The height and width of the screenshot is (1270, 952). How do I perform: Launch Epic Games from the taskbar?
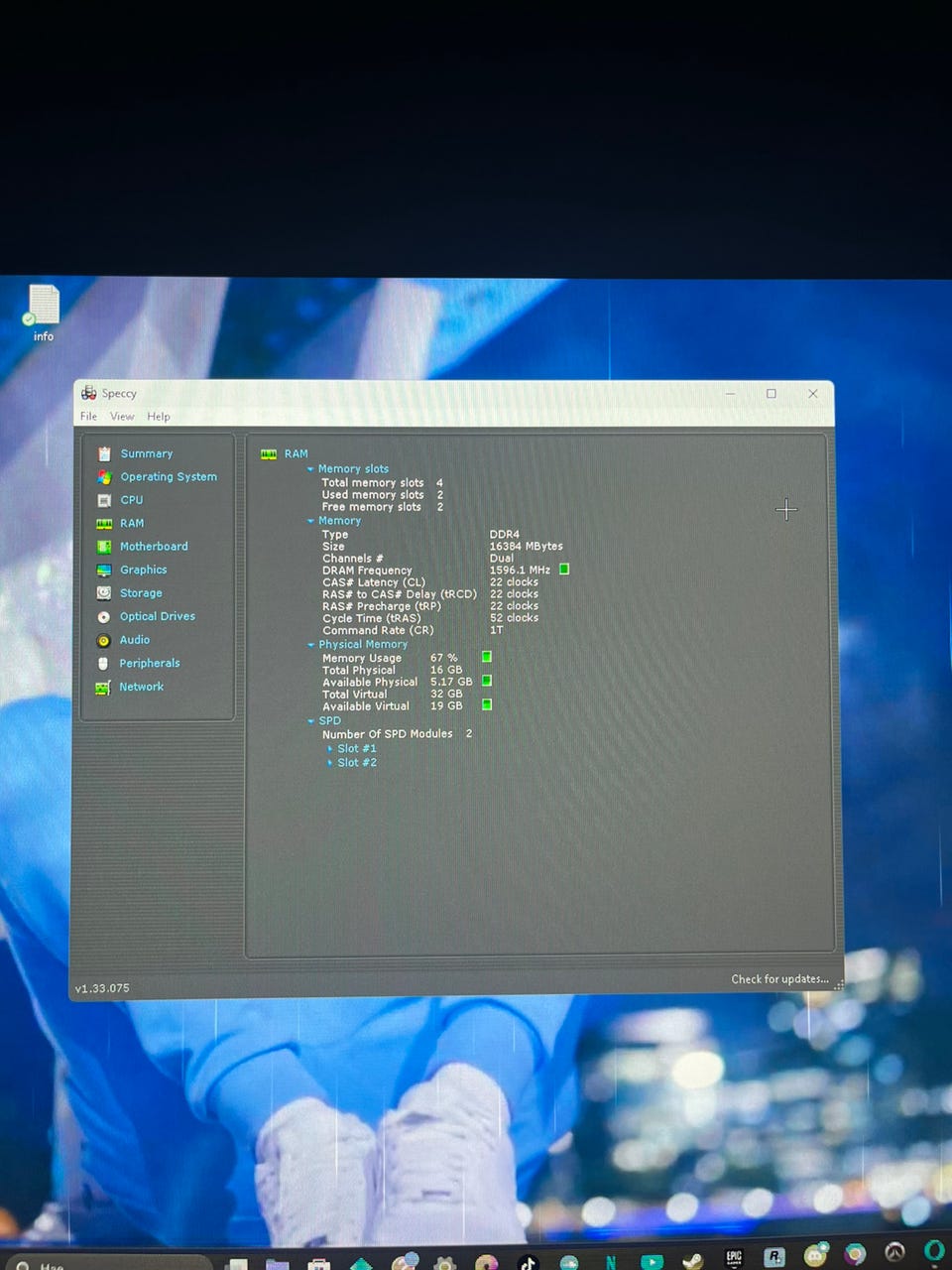click(x=734, y=1257)
